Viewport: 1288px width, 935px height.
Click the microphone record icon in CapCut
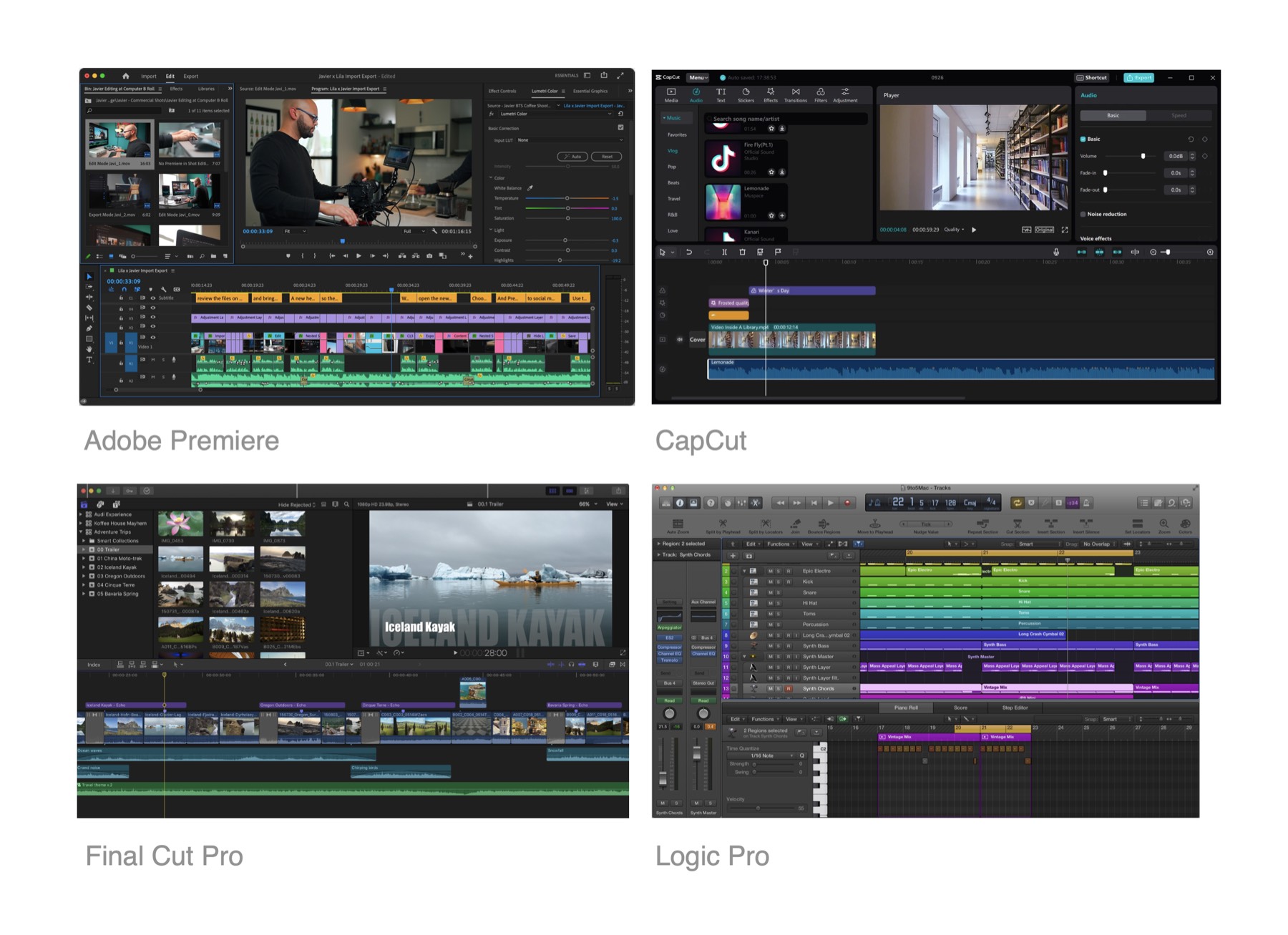point(1056,252)
